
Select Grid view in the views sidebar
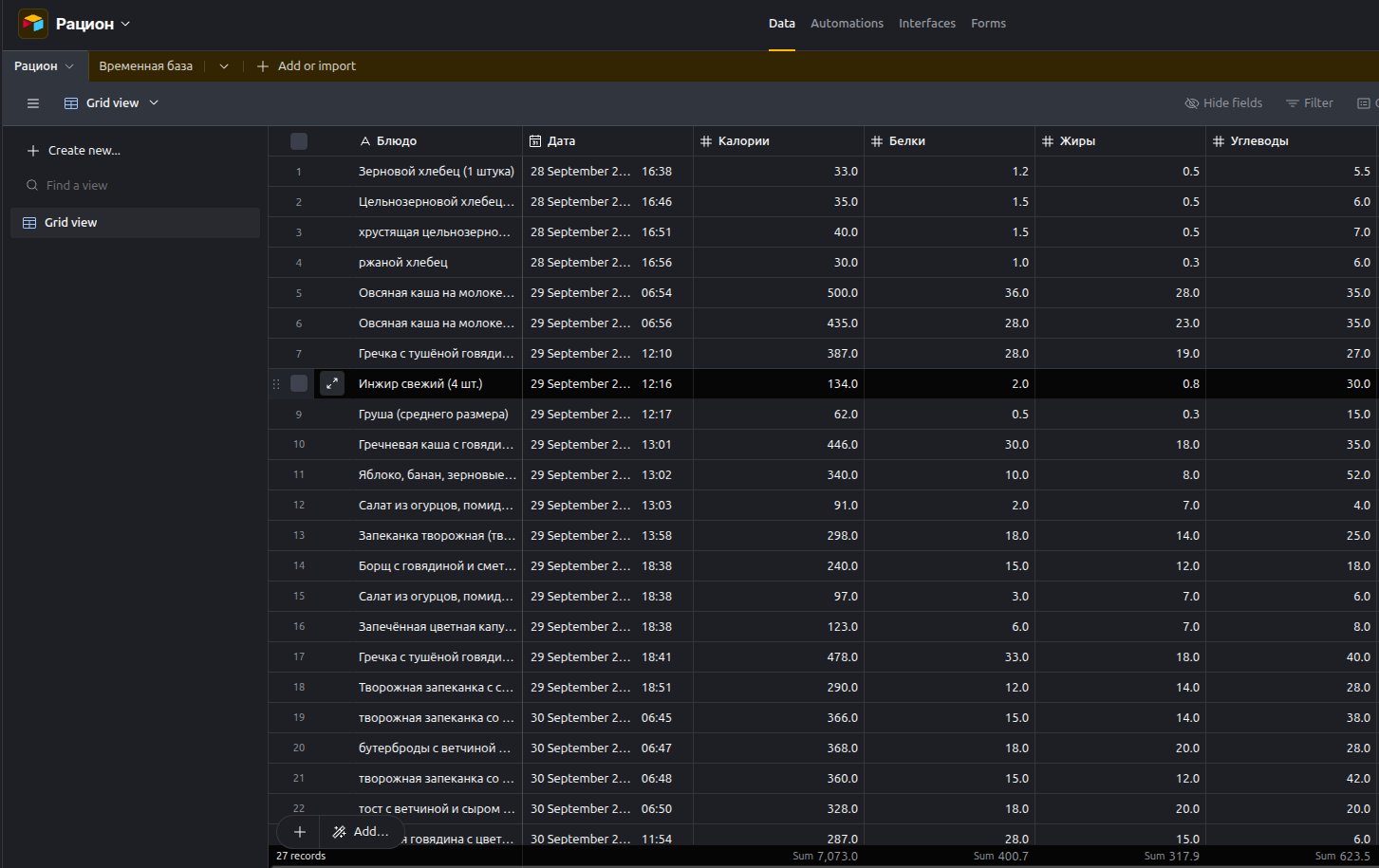[136, 223]
